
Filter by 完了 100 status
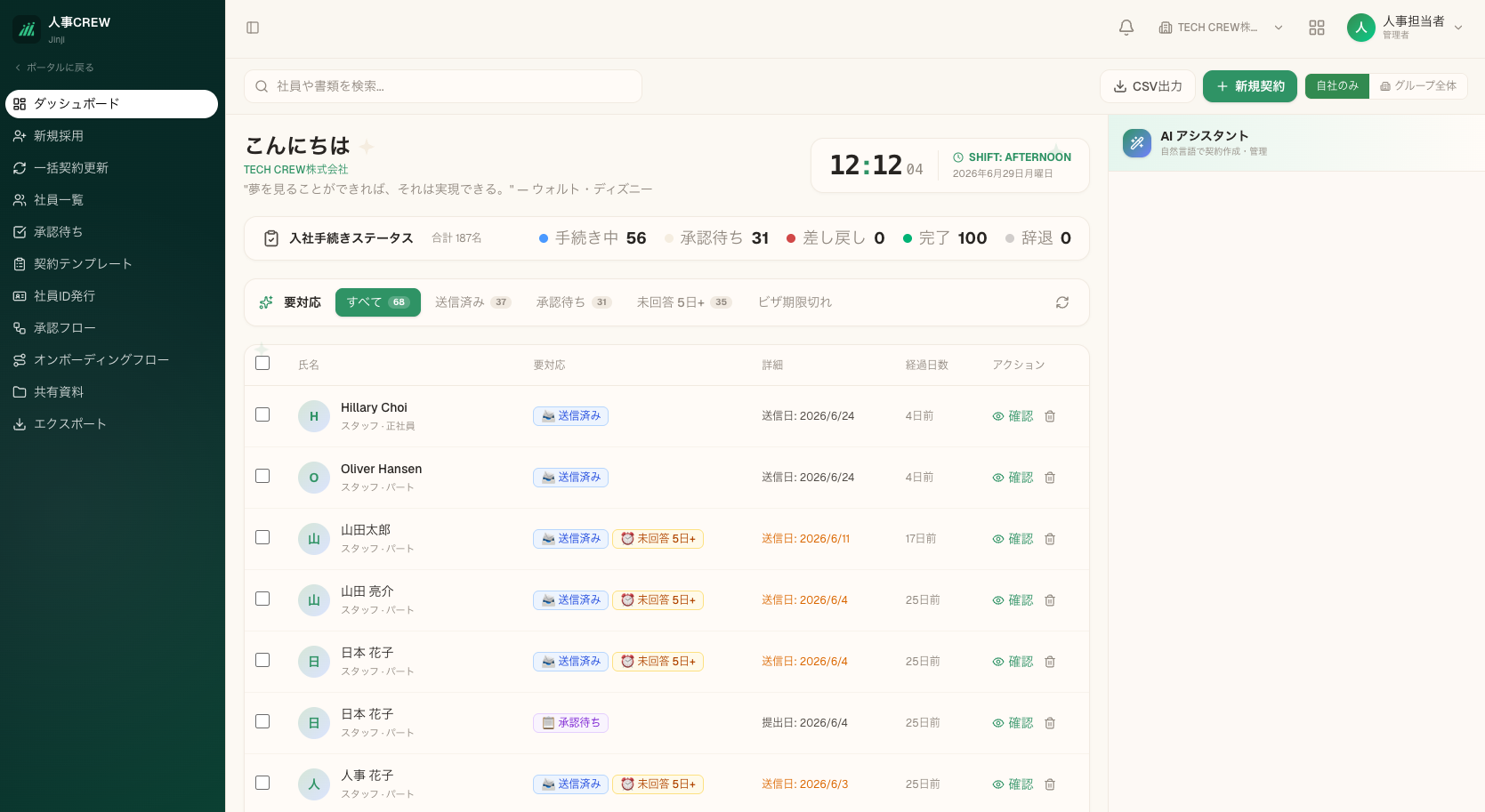click(x=945, y=238)
